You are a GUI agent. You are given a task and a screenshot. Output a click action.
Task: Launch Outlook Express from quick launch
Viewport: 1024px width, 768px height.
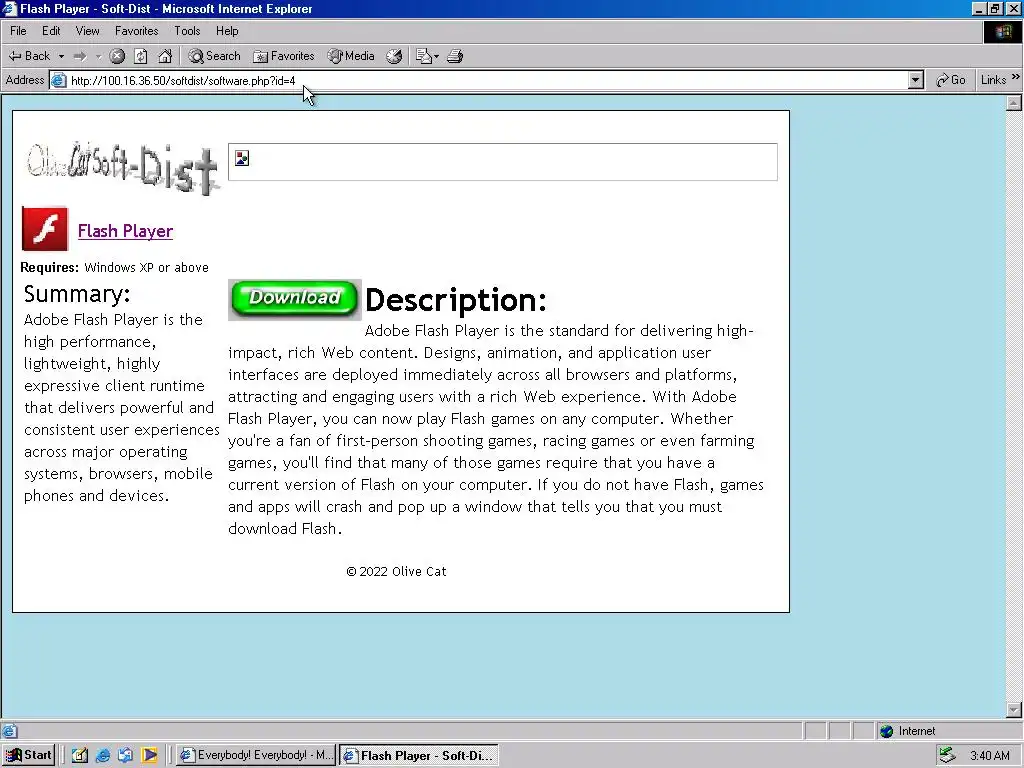click(x=125, y=755)
